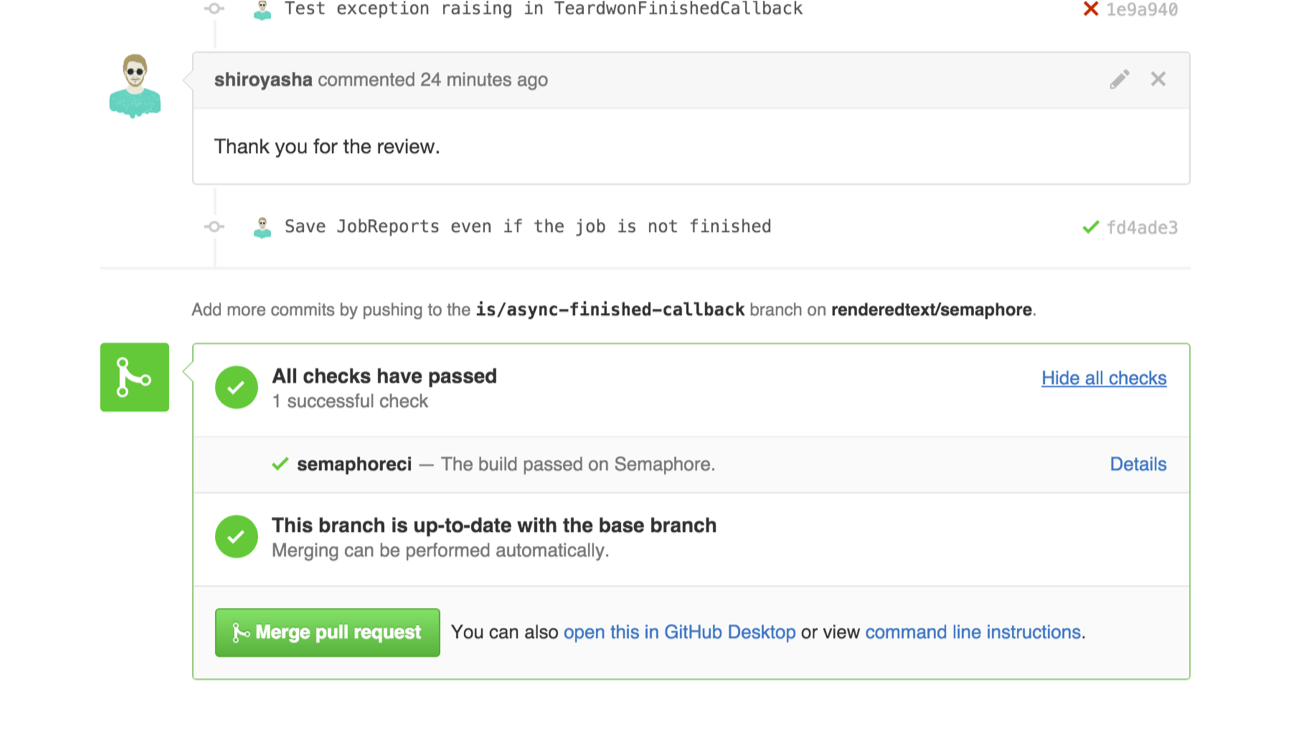Click the green merge branch icon badge
This screenshot has height=730, width=1290.
coord(134,377)
